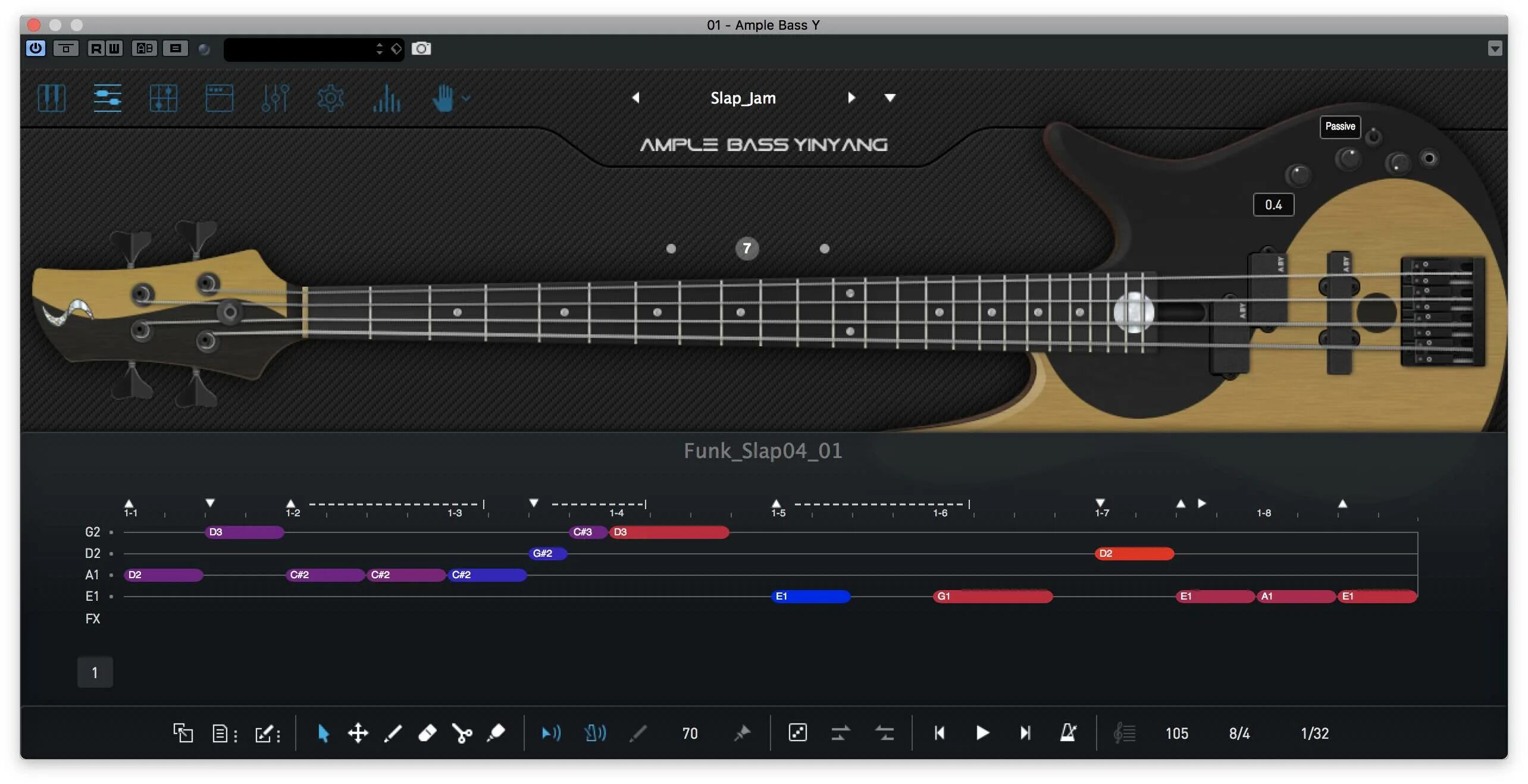
Task: Select the purple D3 note on G2 string
Action: 245,532
